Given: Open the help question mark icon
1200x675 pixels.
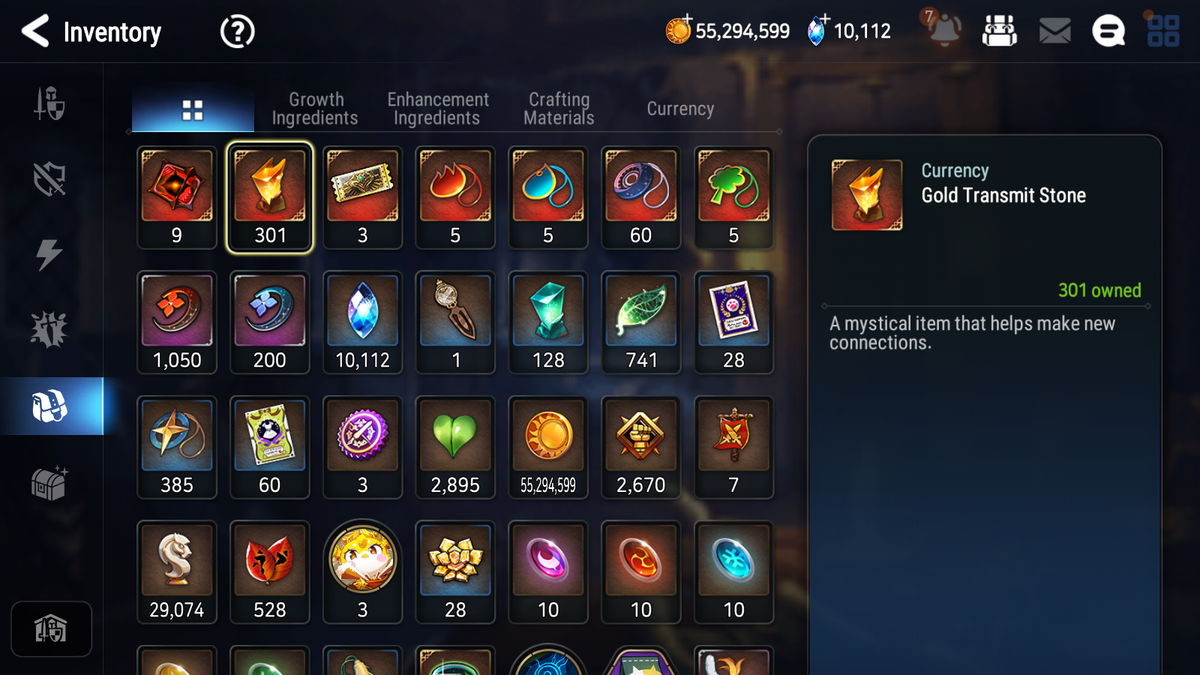Looking at the screenshot, I should point(237,32).
